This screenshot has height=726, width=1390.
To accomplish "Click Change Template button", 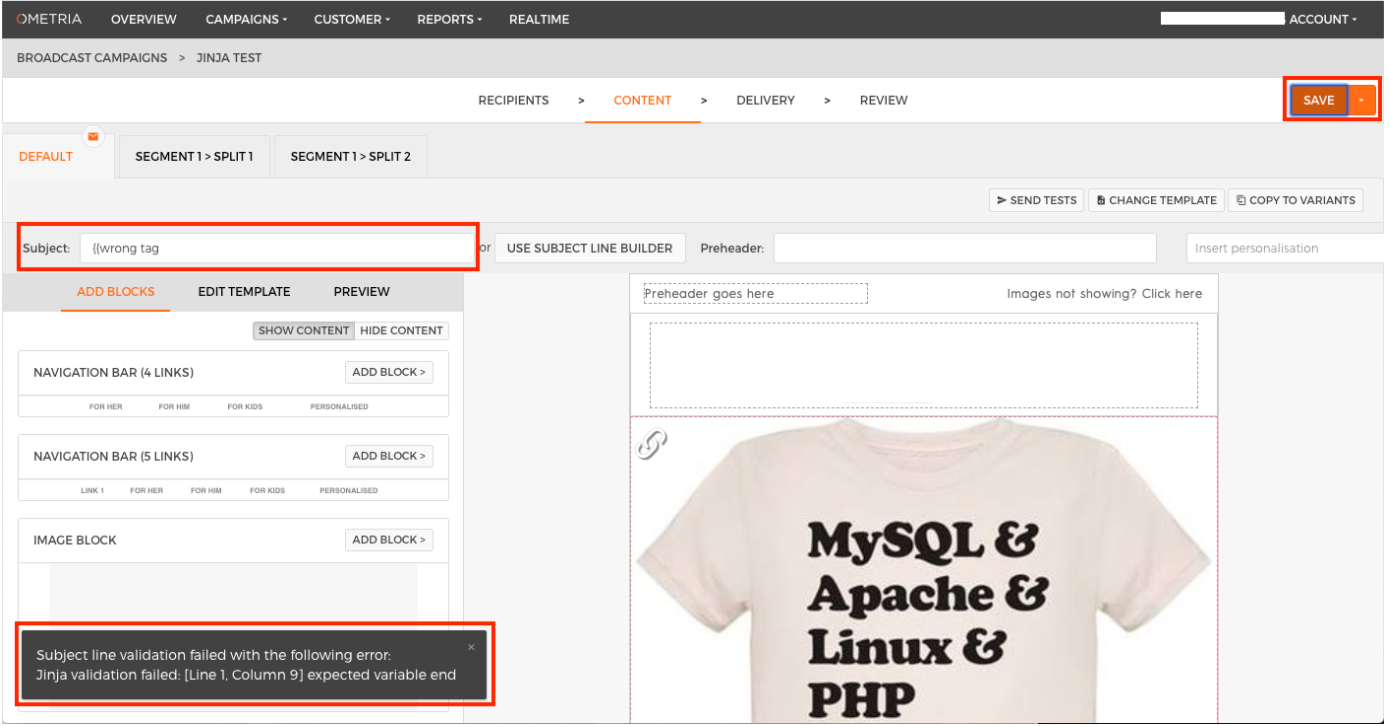I will 1156,200.
